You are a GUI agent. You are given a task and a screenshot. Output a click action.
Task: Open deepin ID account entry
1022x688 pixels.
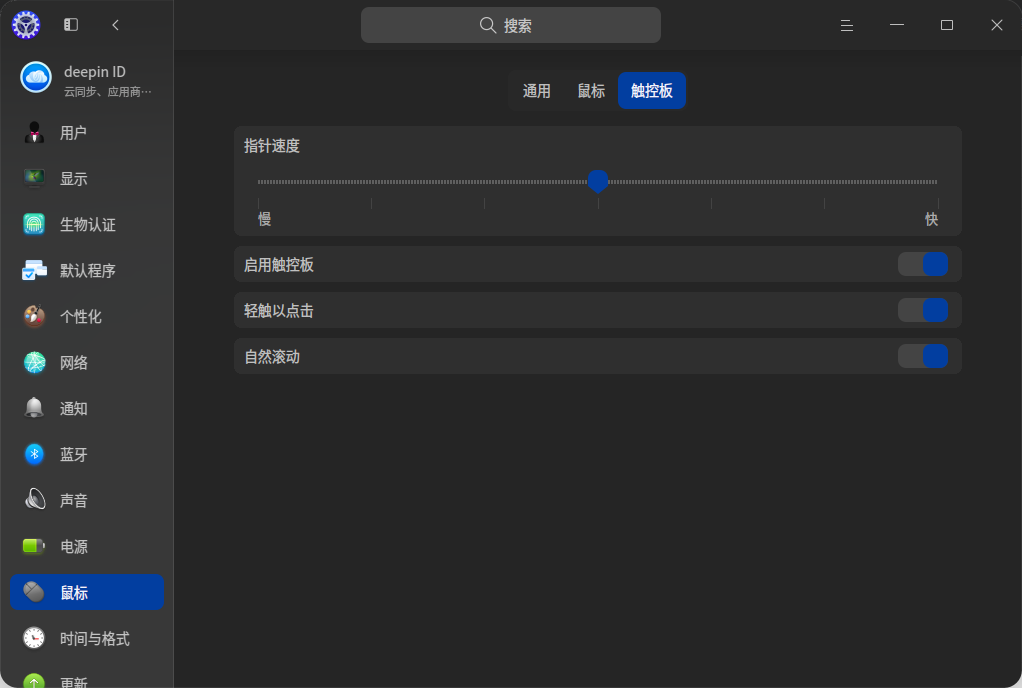tap(87, 79)
